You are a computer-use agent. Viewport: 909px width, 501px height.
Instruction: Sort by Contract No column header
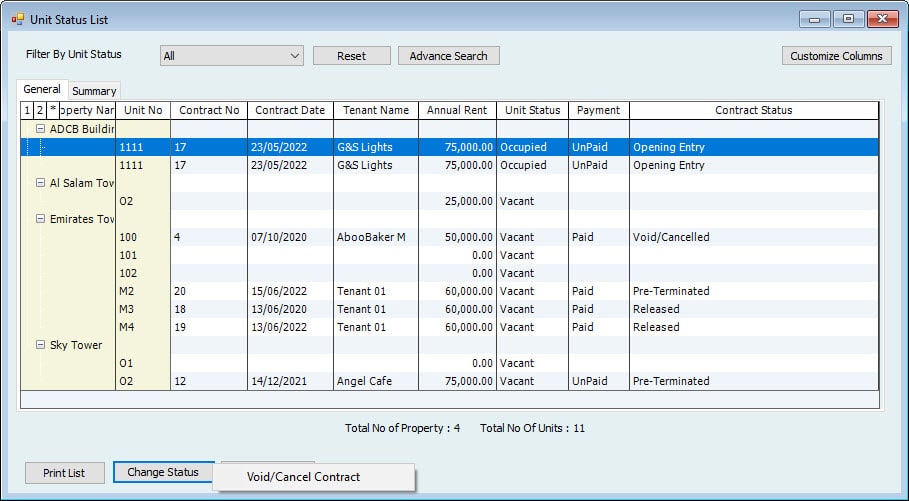click(209, 110)
